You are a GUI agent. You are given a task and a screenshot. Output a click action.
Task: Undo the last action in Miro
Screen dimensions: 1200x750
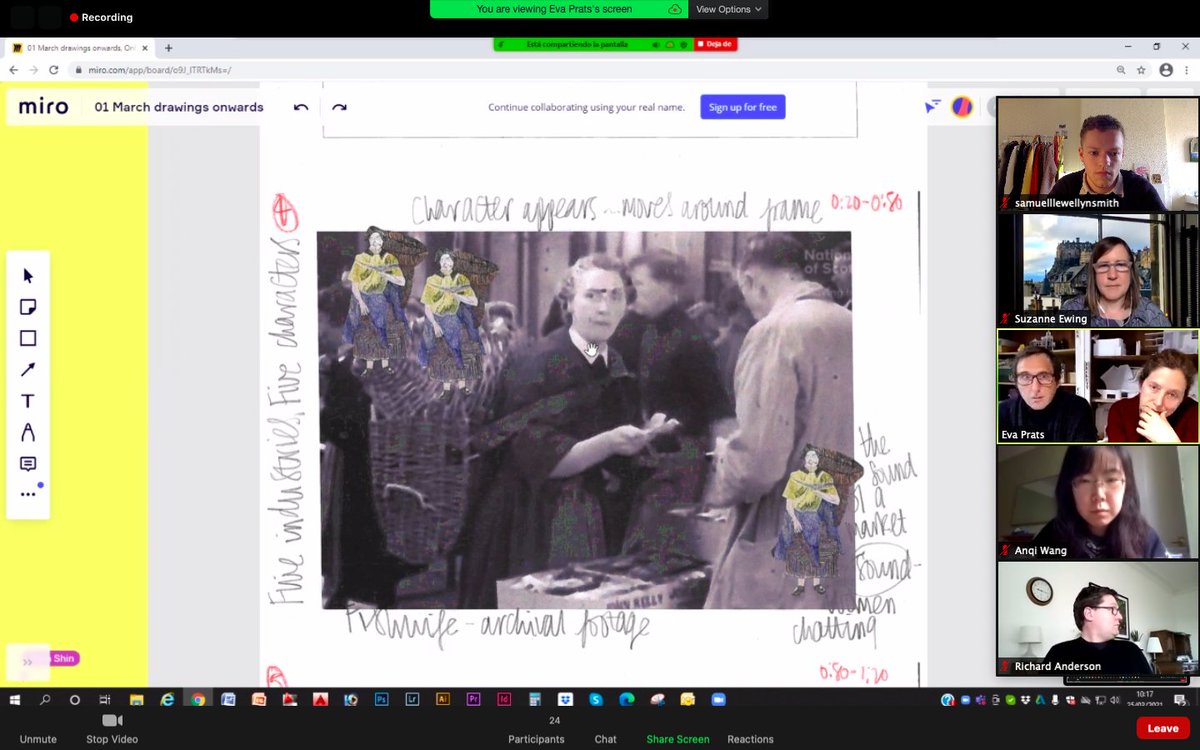pyautogui.click(x=301, y=107)
